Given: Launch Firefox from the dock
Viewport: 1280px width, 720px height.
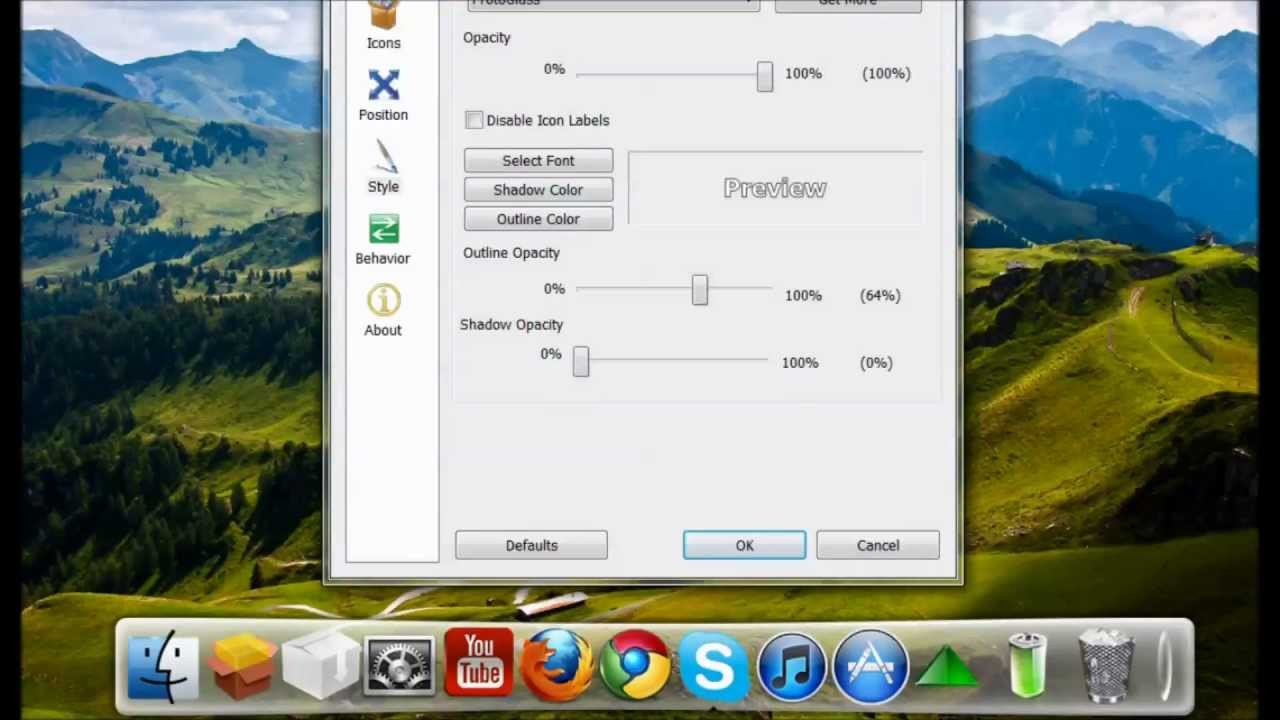Looking at the screenshot, I should [557, 665].
